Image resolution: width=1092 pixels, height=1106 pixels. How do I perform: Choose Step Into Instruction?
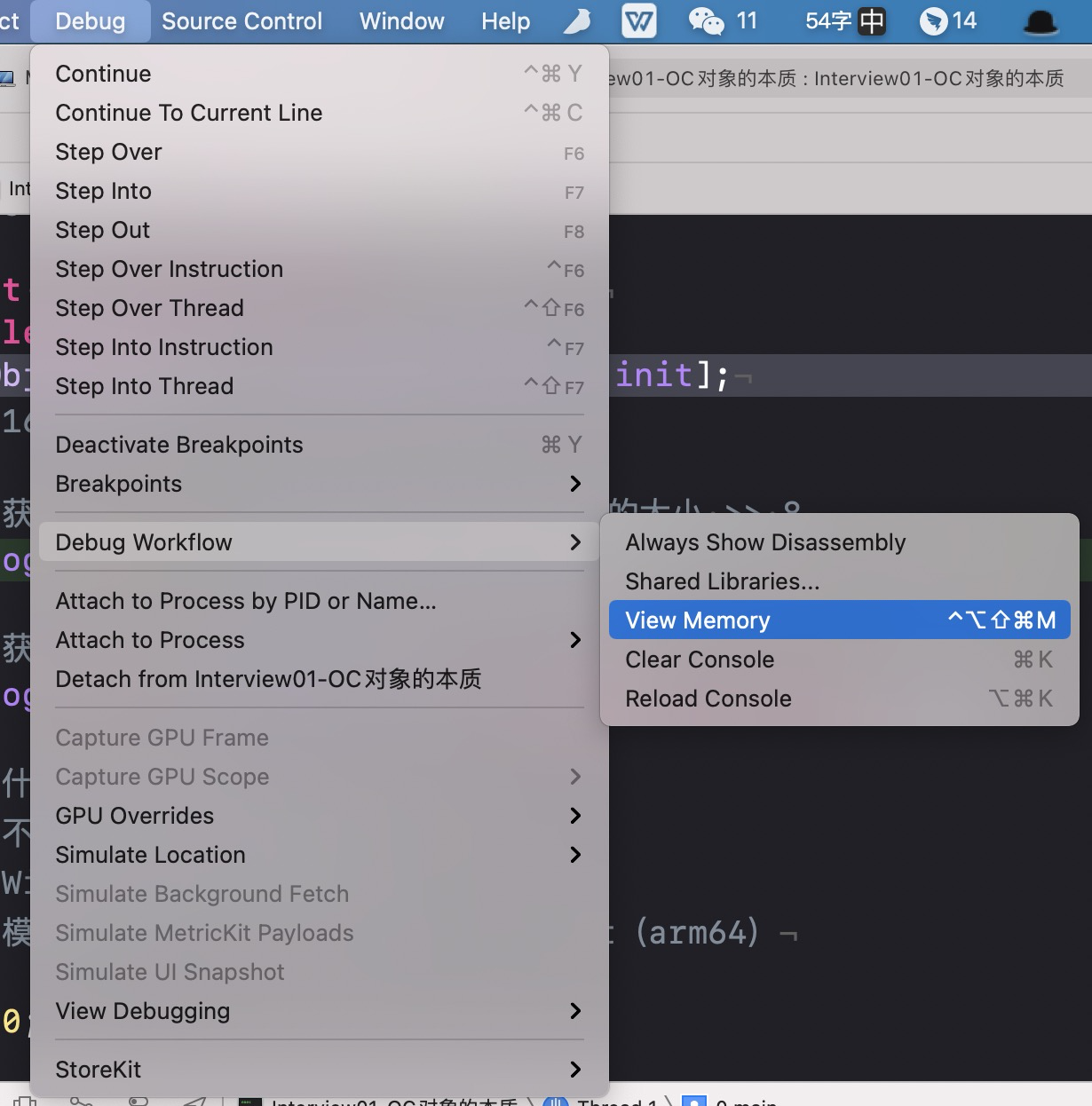[x=320, y=347]
